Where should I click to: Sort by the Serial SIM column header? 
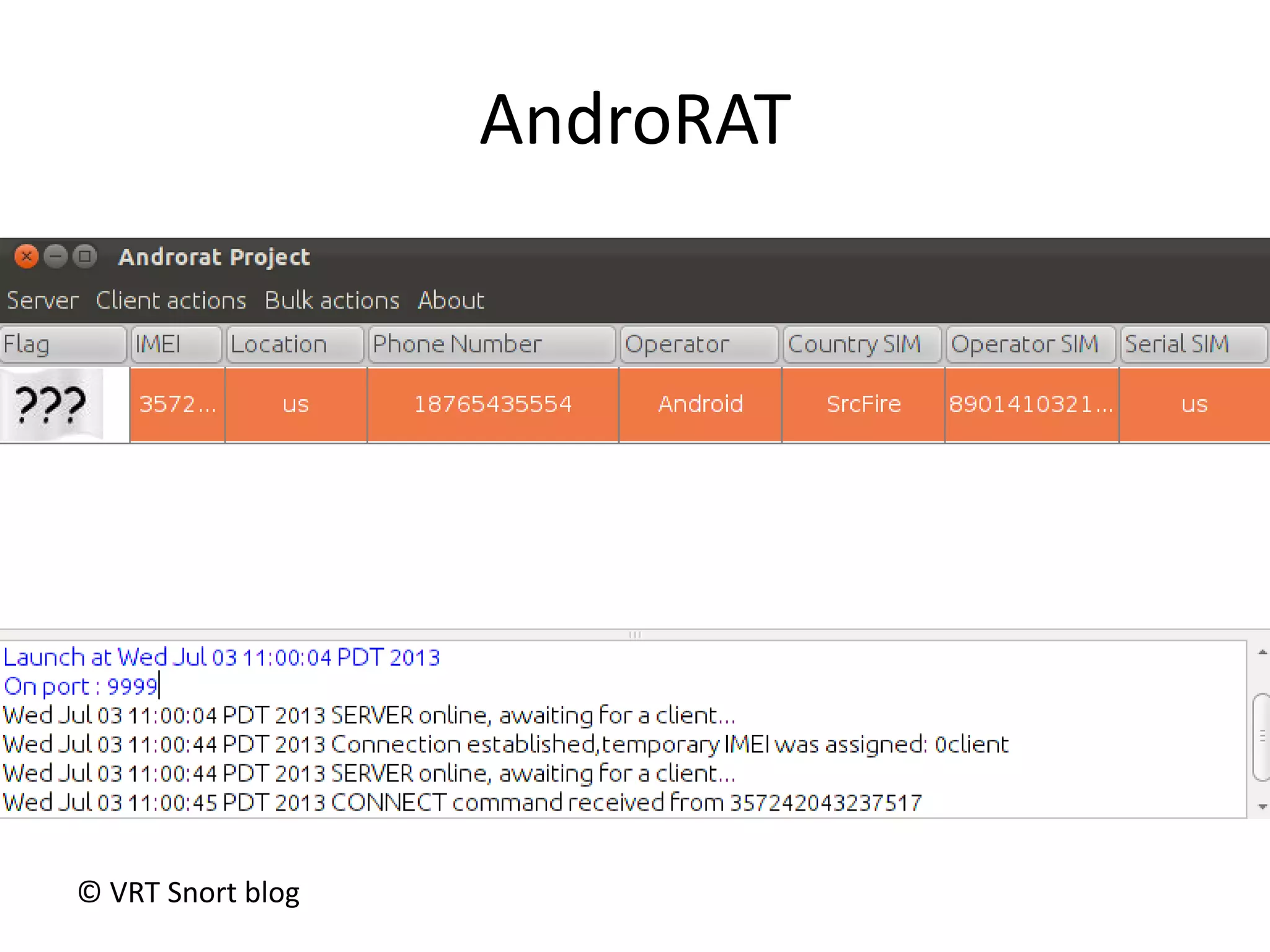click(x=1194, y=344)
